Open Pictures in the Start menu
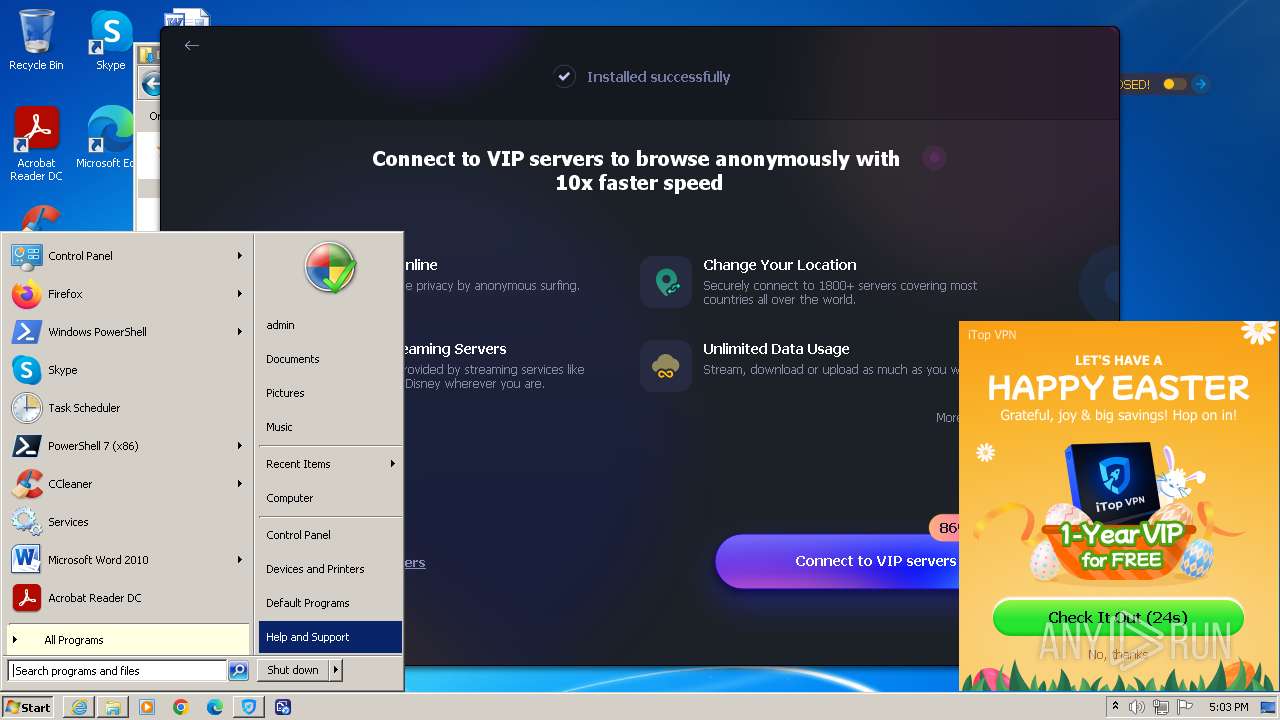 (330, 393)
